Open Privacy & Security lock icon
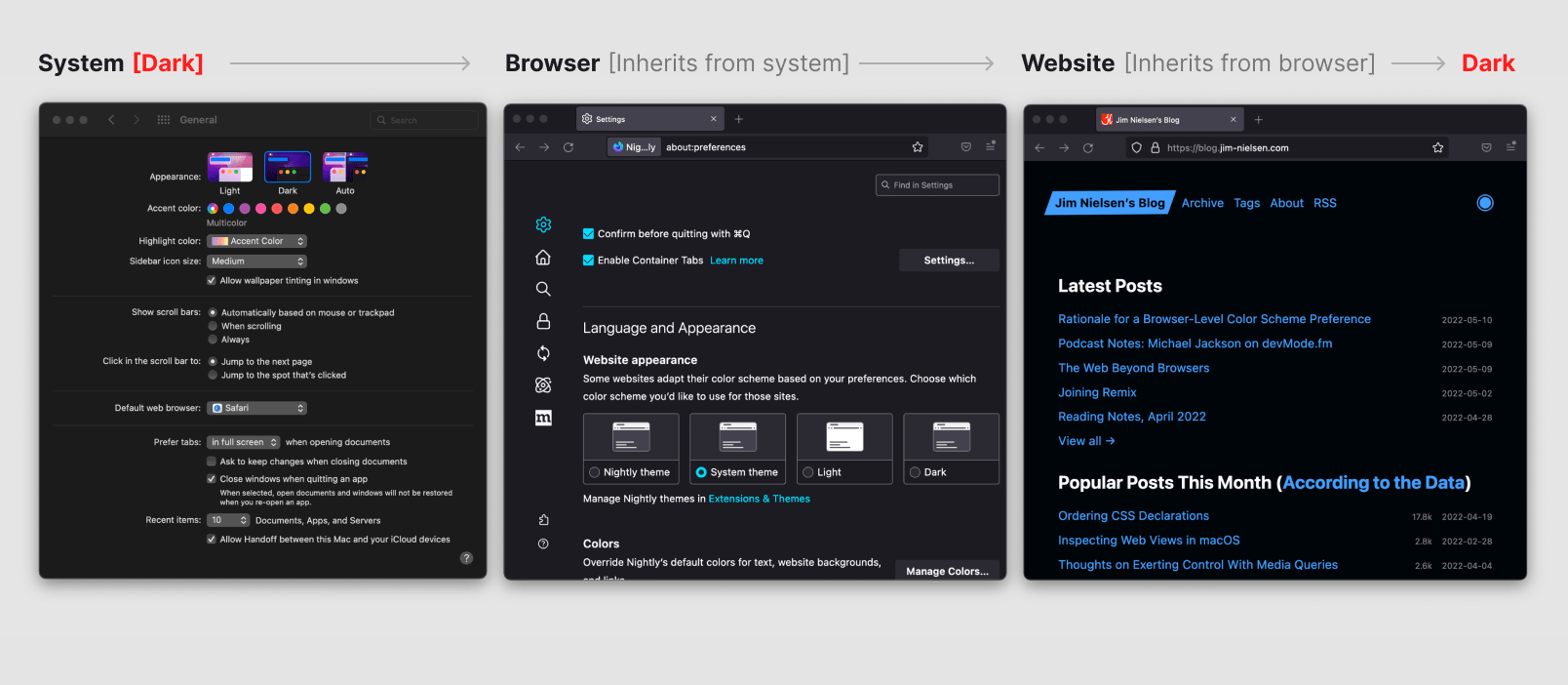 543,321
